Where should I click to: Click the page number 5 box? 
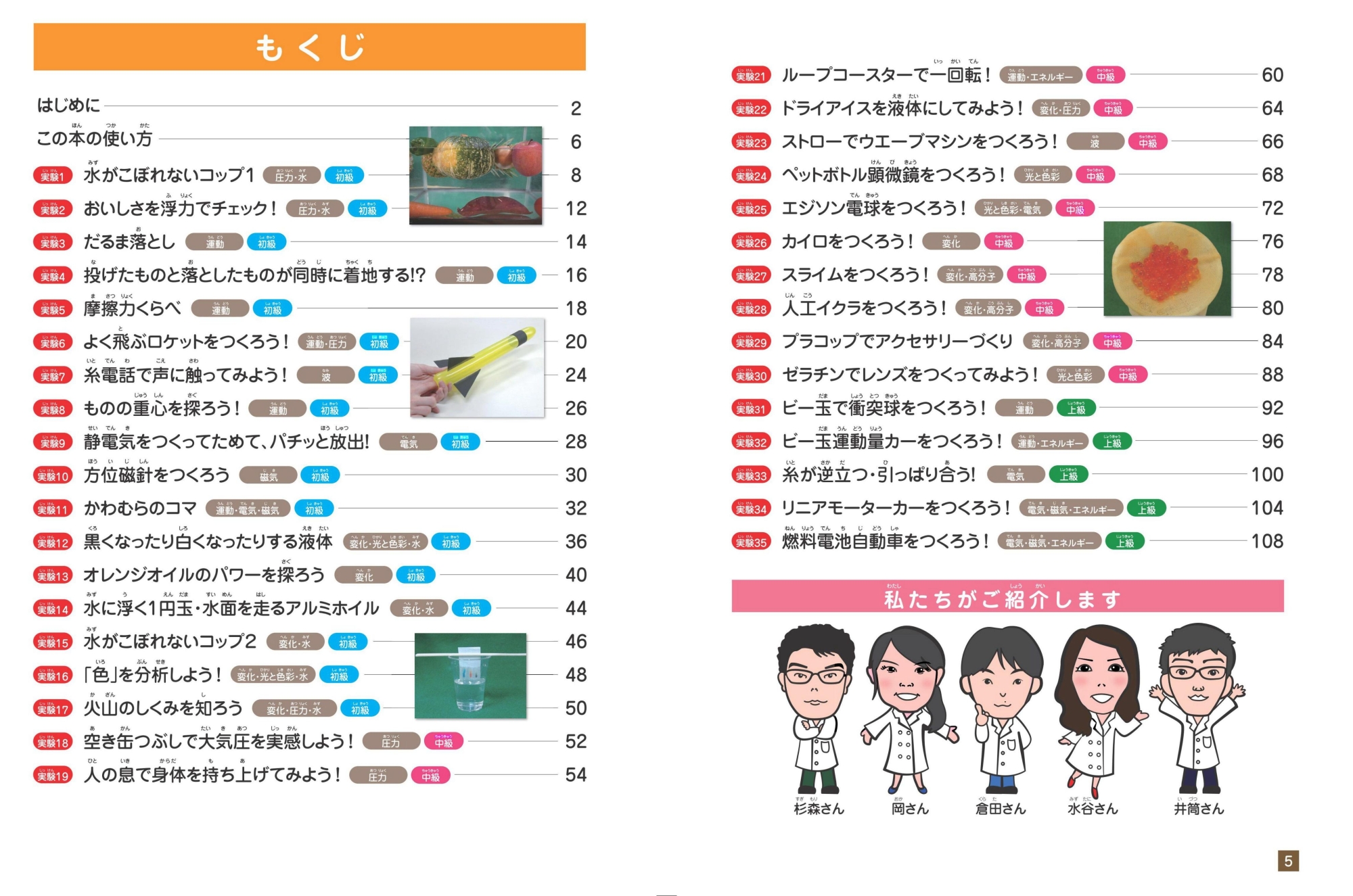pyautogui.click(x=1288, y=860)
